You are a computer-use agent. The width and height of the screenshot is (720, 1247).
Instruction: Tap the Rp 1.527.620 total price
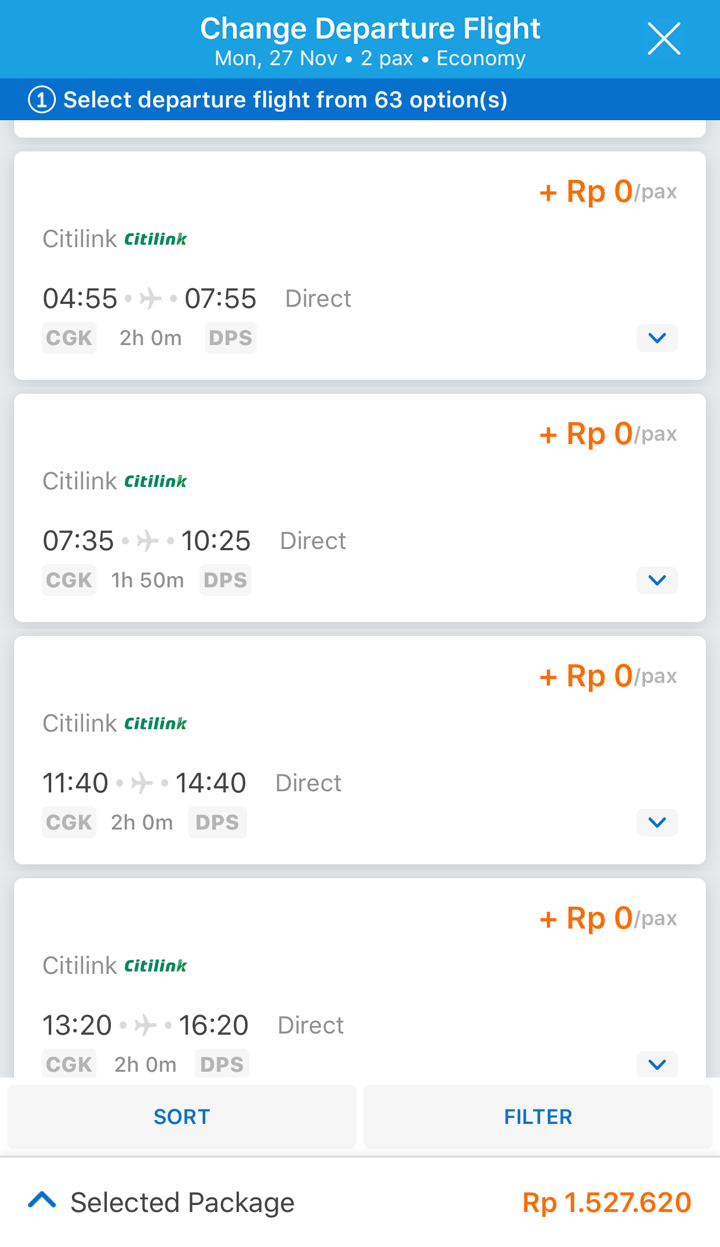point(606,1202)
